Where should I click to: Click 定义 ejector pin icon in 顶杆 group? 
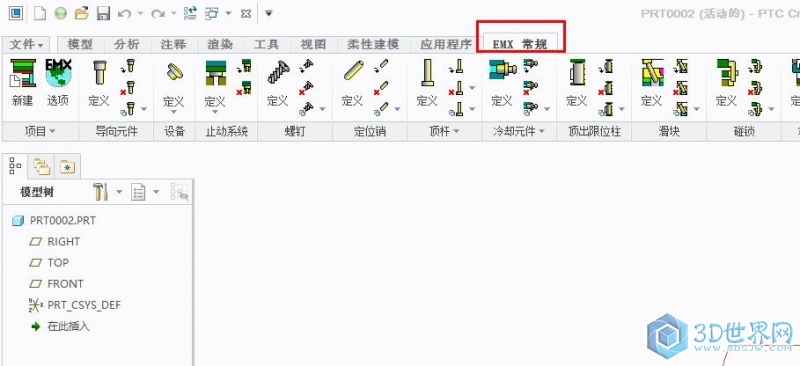click(x=427, y=72)
